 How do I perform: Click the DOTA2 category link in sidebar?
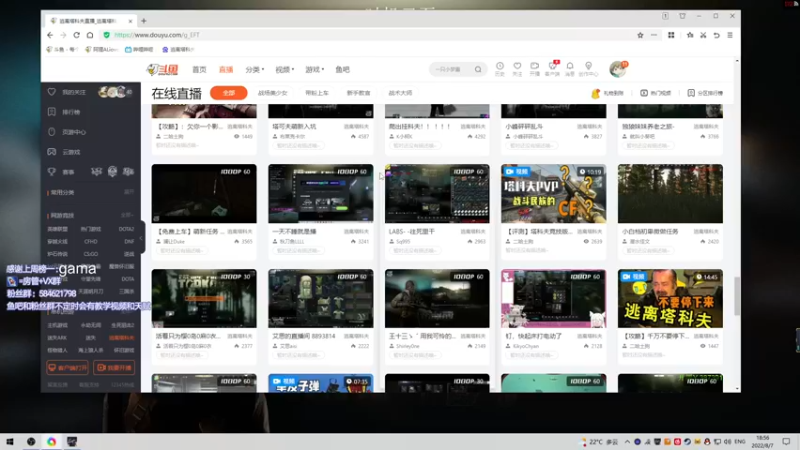126,229
